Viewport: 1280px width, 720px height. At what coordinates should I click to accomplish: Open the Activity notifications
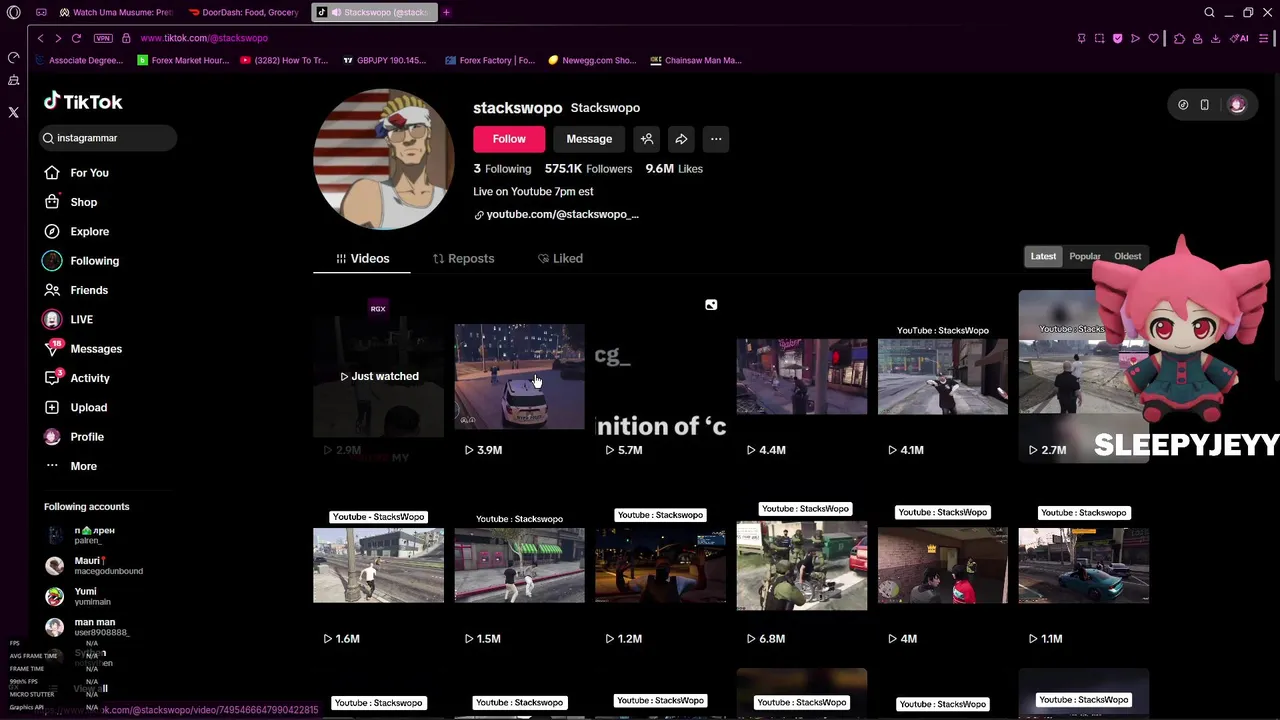pos(77,378)
